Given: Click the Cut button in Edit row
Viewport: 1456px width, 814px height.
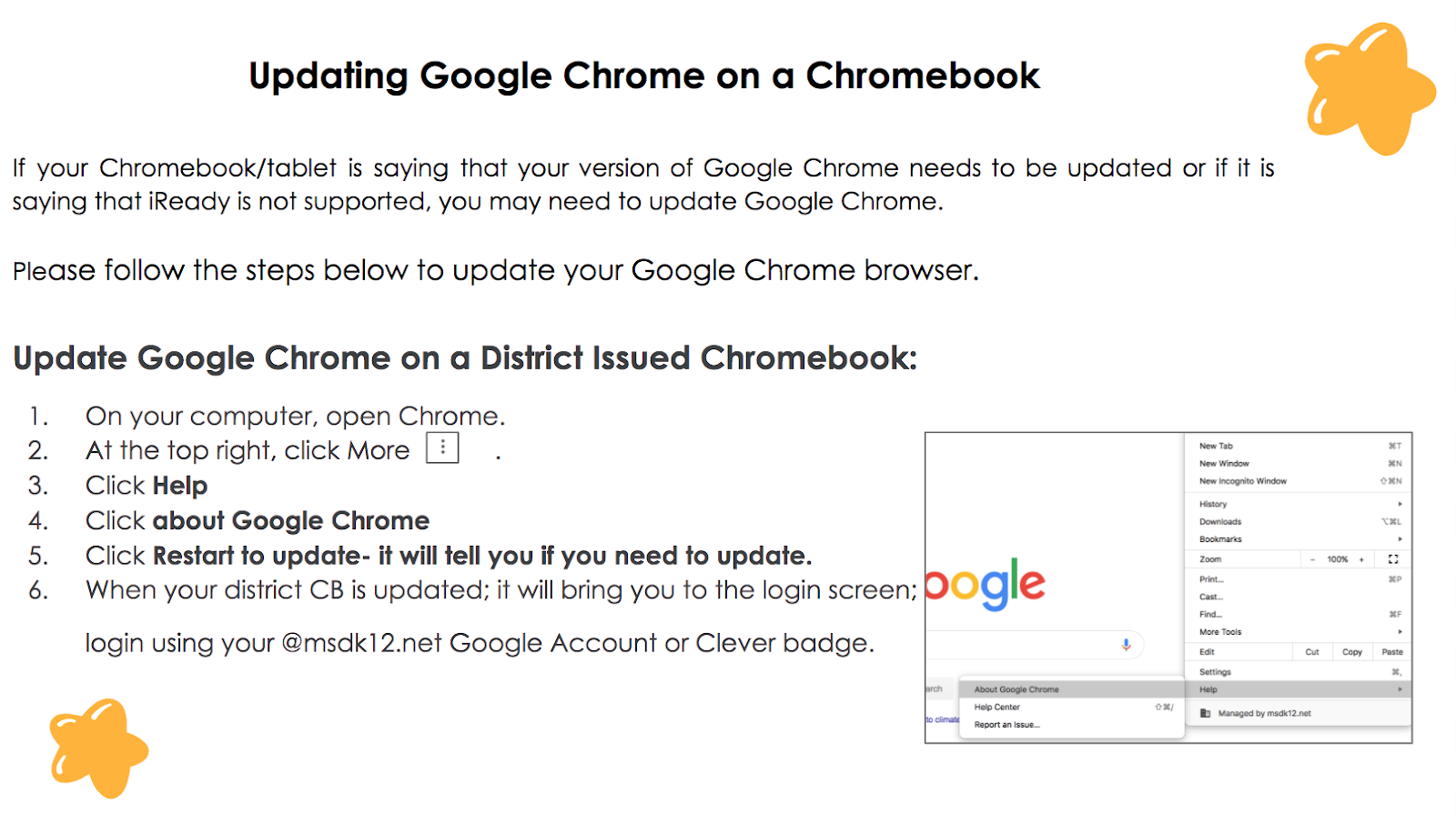Looking at the screenshot, I should pyautogui.click(x=1312, y=652).
